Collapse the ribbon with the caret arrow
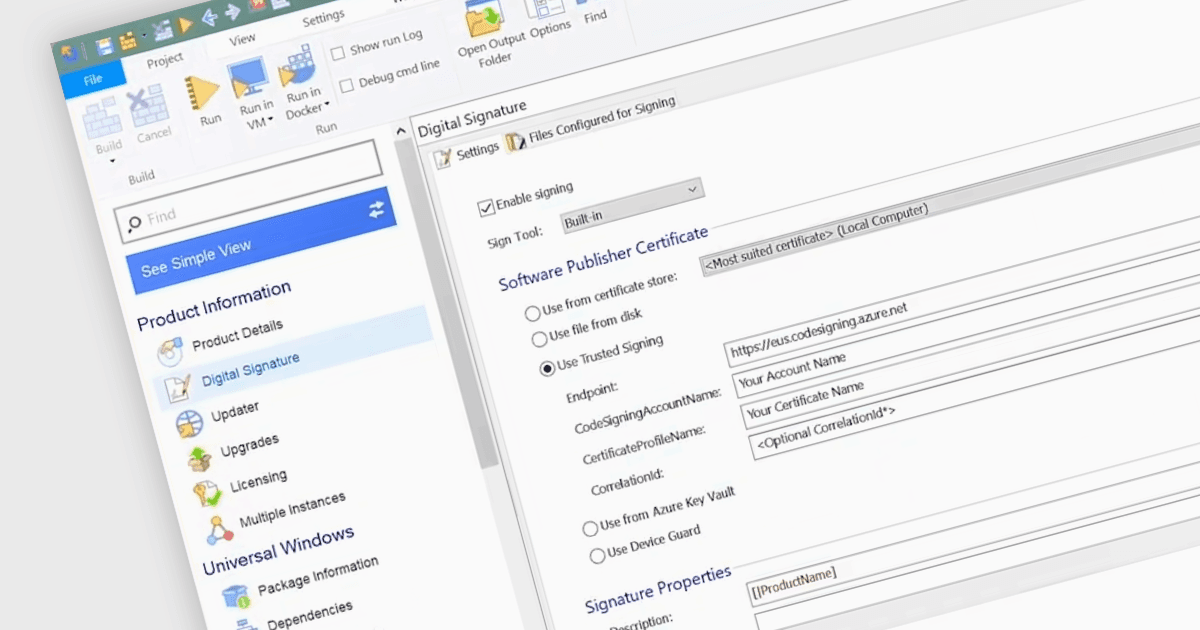The image size is (1200, 630). 401,131
